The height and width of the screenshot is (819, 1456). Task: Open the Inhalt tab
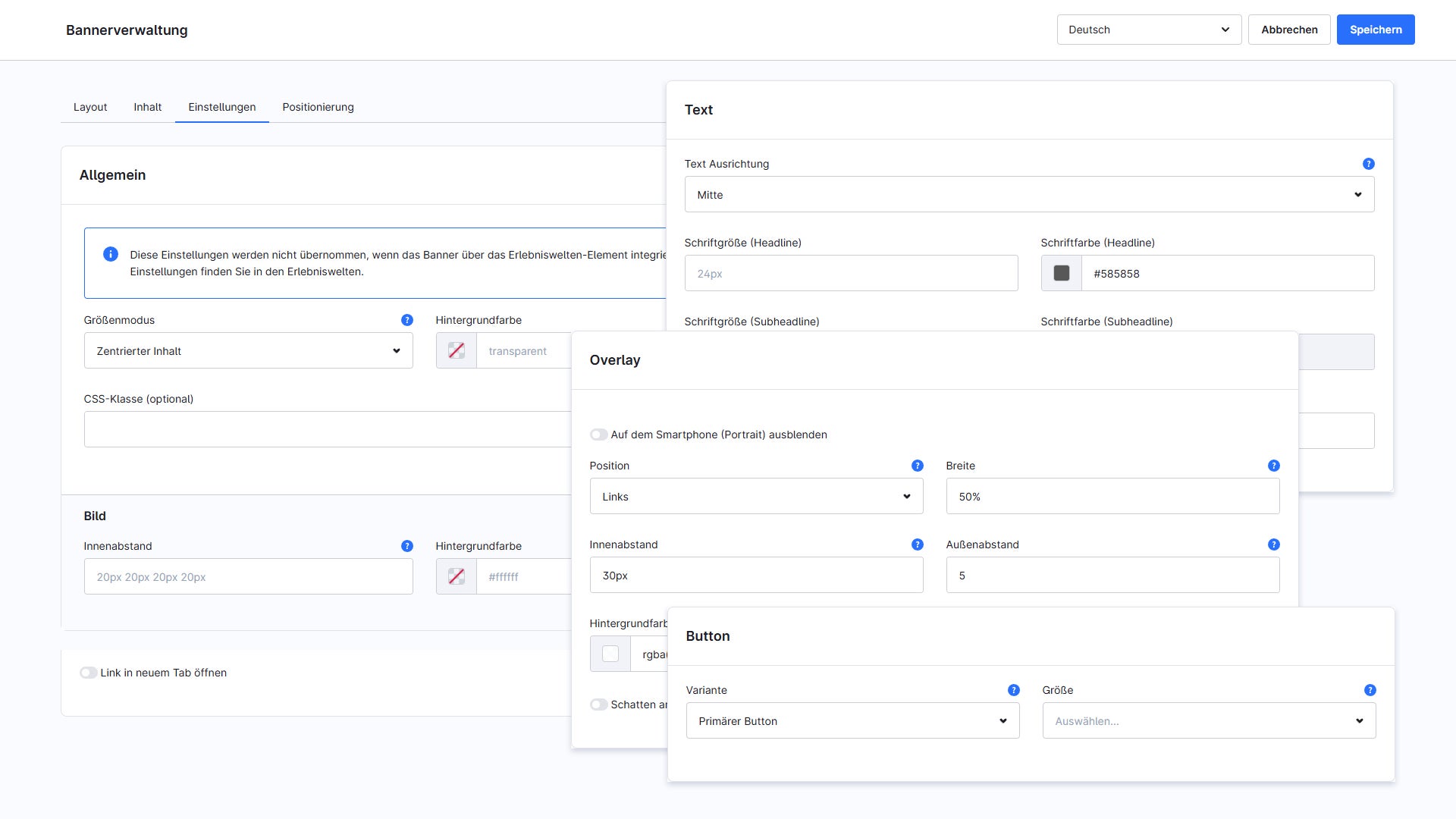[x=147, y=107]
